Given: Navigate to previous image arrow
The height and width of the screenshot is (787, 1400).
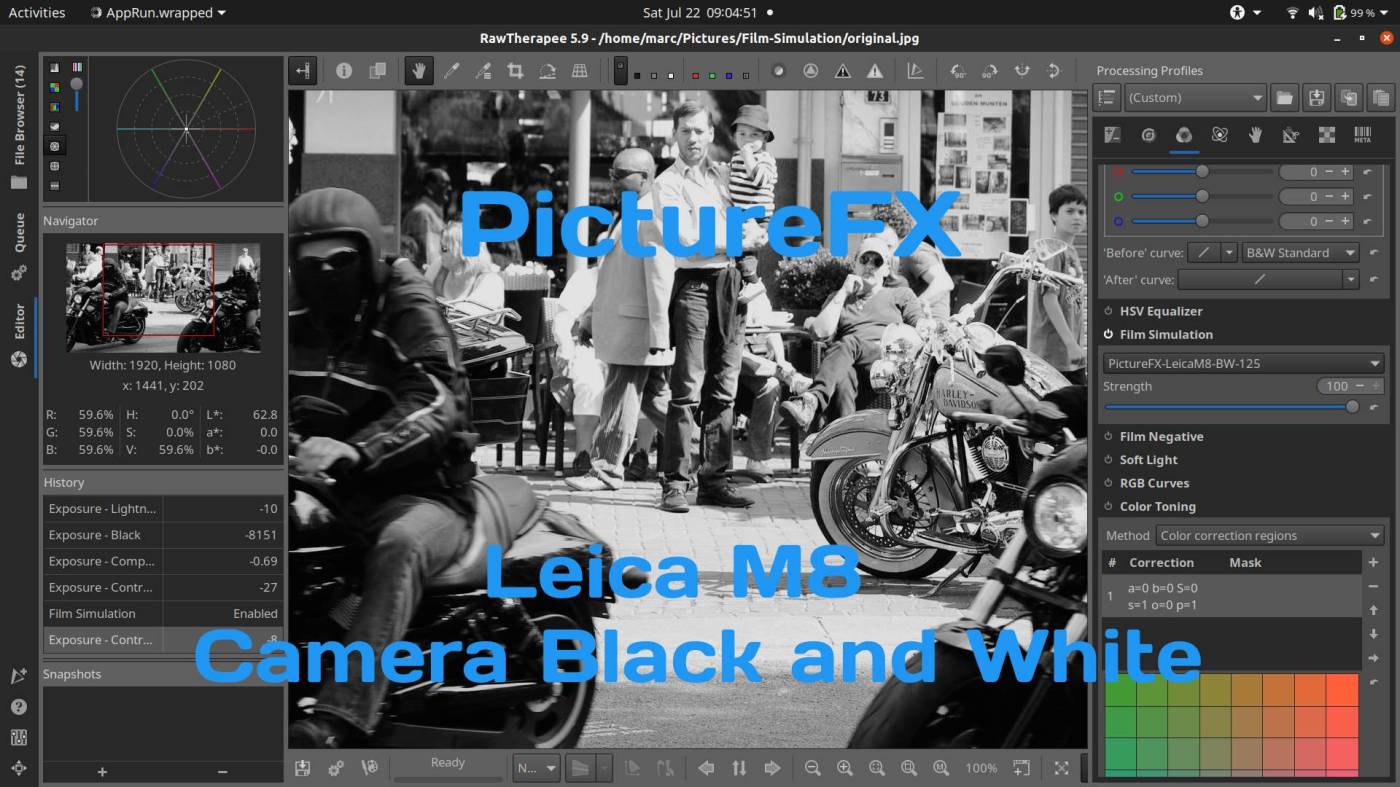Looking at the screenshot, I should (706, 768).
